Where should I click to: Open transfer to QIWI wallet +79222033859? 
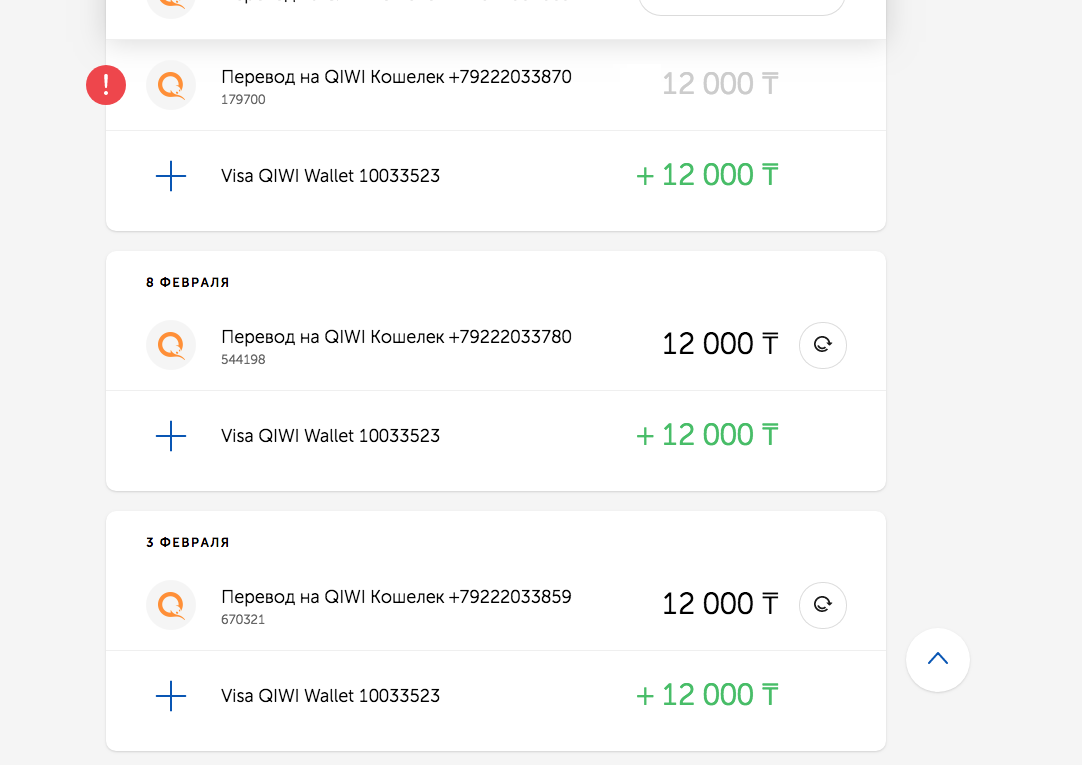[x=396, y=597]
